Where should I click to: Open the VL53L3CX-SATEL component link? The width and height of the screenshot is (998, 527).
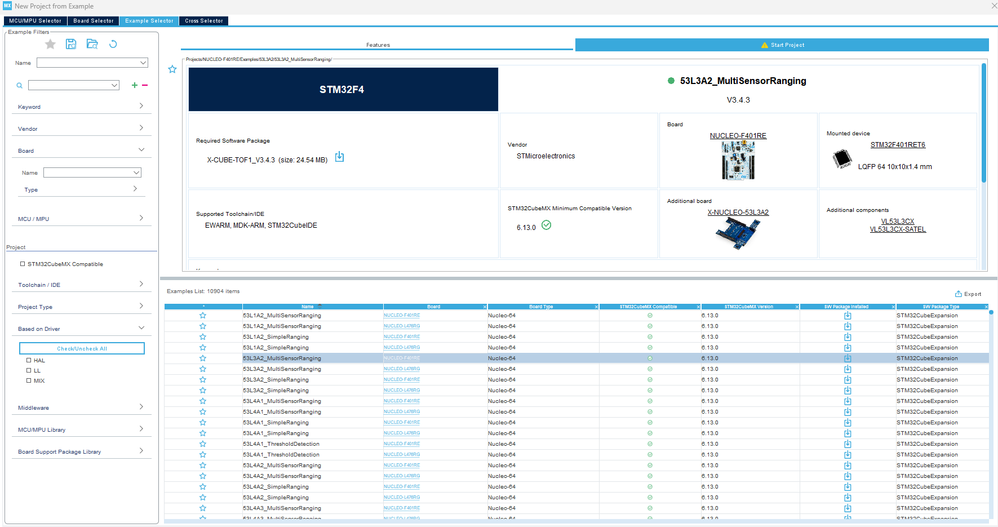point(897,229)
